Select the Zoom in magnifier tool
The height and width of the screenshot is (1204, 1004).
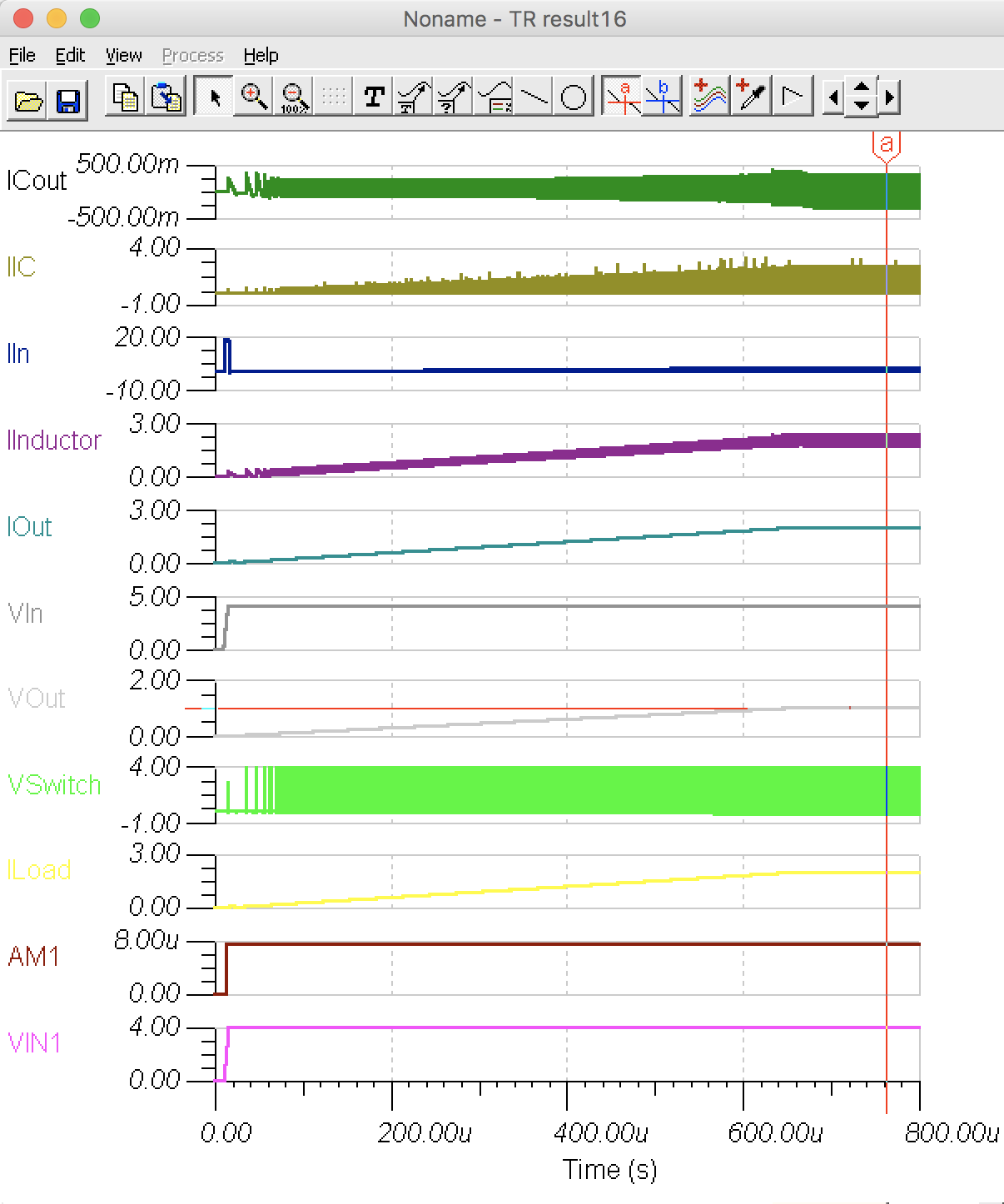pyautogui.click(x=254, y=97)
